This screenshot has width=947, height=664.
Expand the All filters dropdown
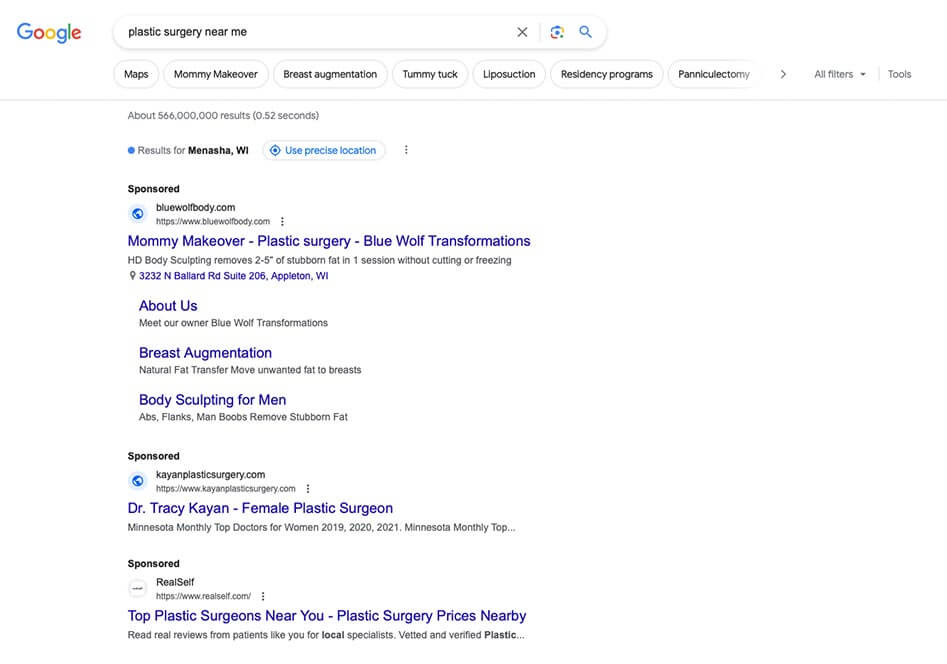pos(839,74)
